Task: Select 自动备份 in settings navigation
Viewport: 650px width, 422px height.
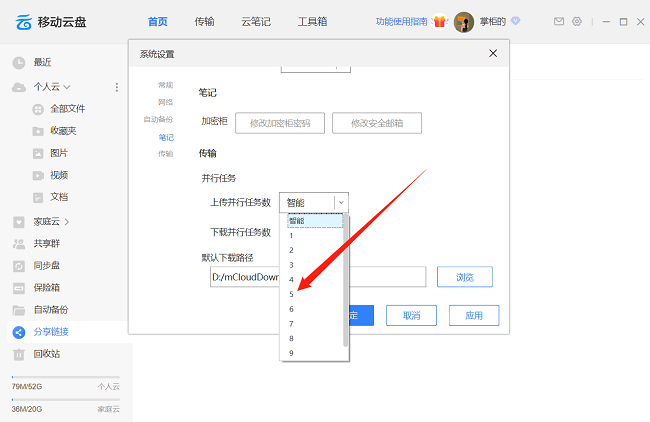Action: click(158, 119)
